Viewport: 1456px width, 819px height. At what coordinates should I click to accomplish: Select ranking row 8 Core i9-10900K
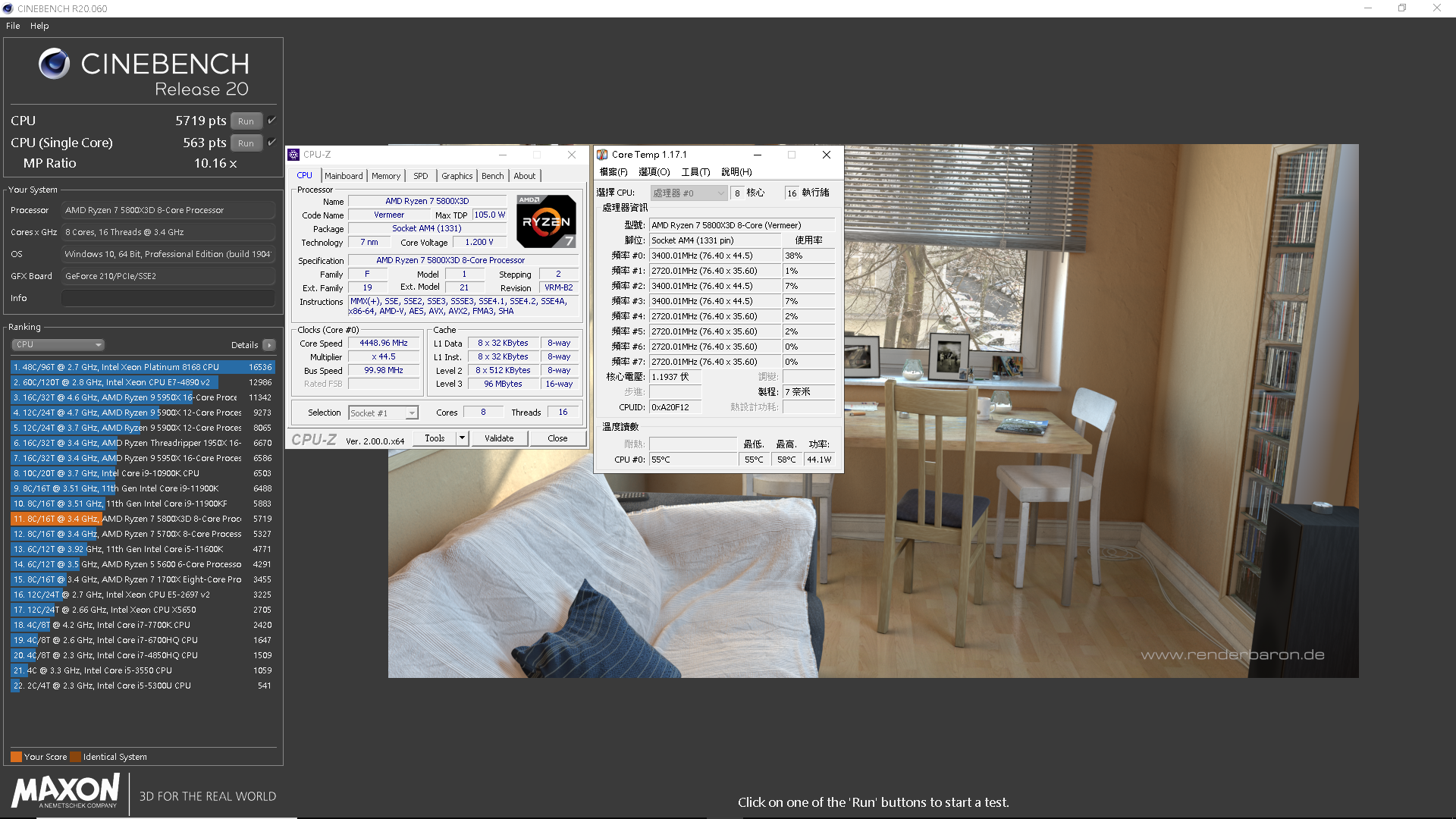coord(143,473)
